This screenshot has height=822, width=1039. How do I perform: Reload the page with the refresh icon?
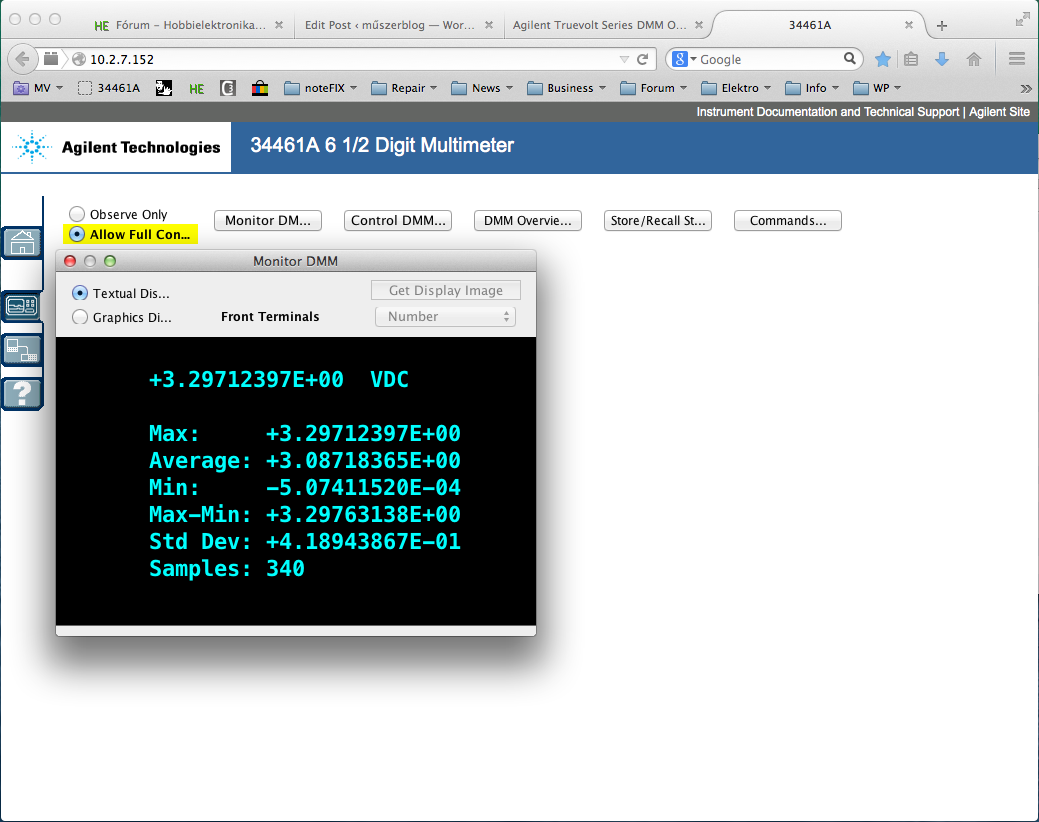click(x=642, y=59)
